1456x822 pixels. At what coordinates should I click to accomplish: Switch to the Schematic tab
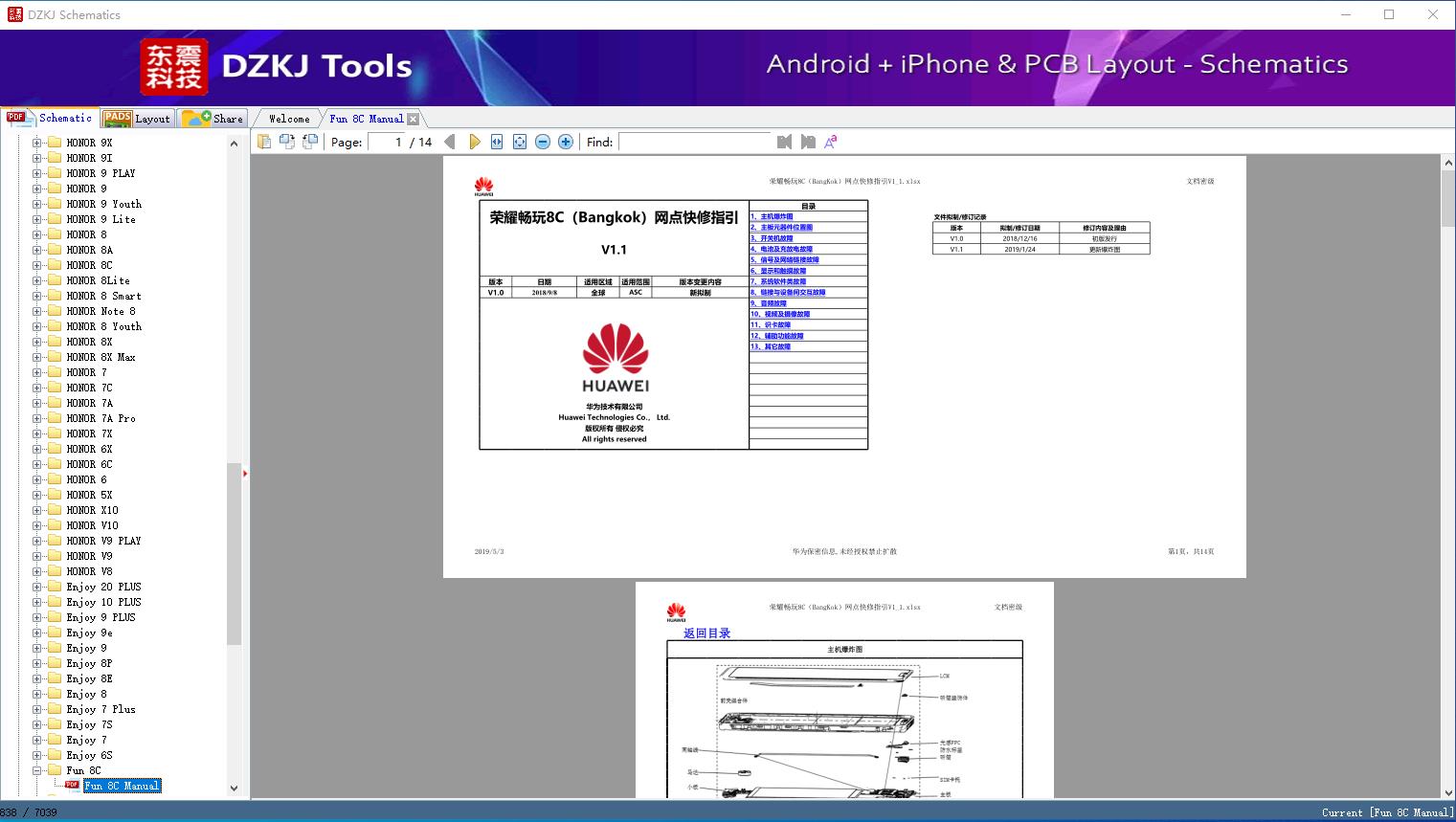50,118
